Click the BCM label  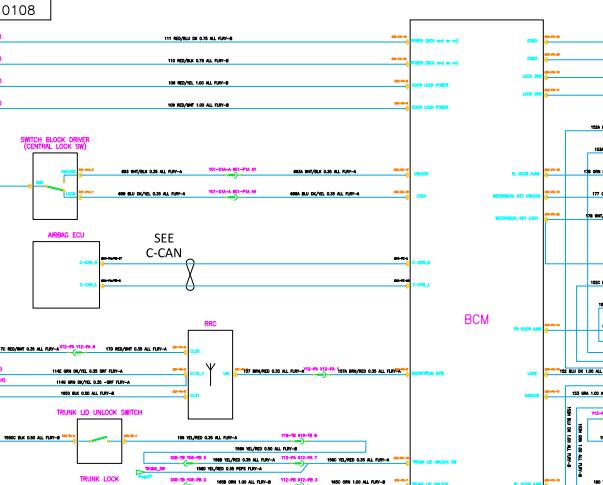476,320
